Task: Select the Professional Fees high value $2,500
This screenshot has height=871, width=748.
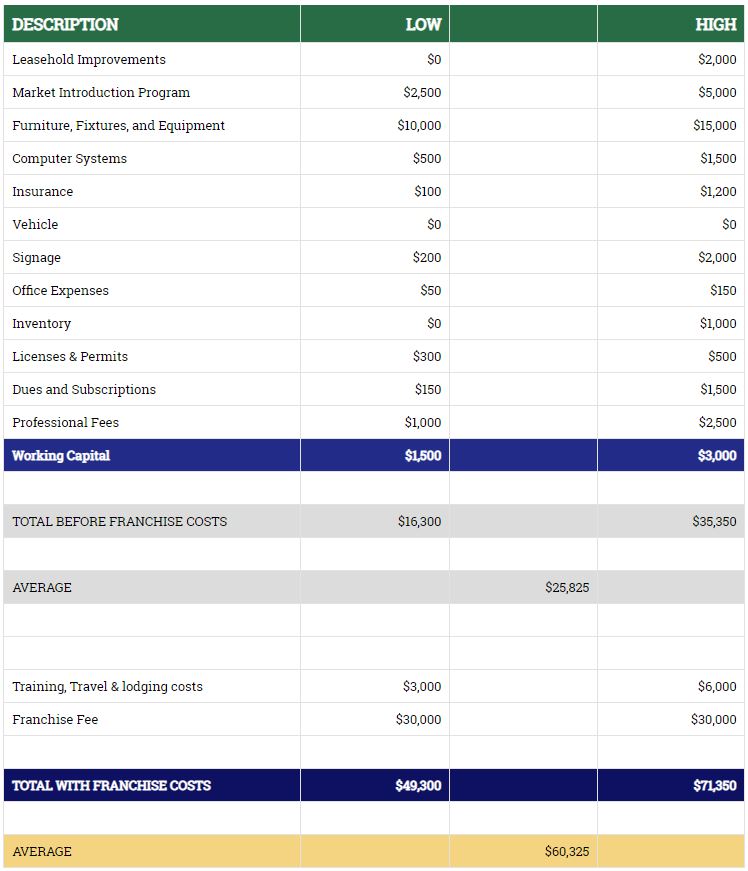Action: tap(717, 423)
